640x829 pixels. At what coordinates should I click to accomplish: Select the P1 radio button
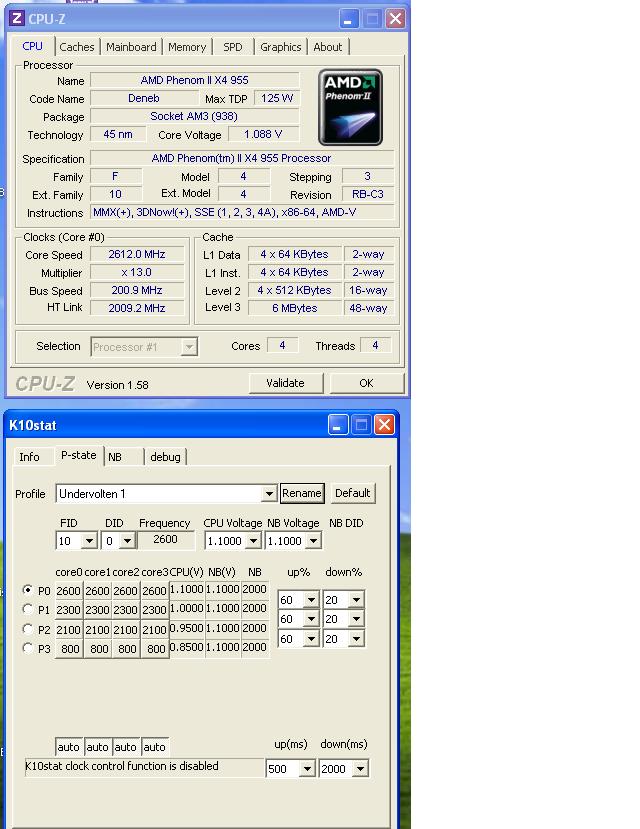[28, 609]
